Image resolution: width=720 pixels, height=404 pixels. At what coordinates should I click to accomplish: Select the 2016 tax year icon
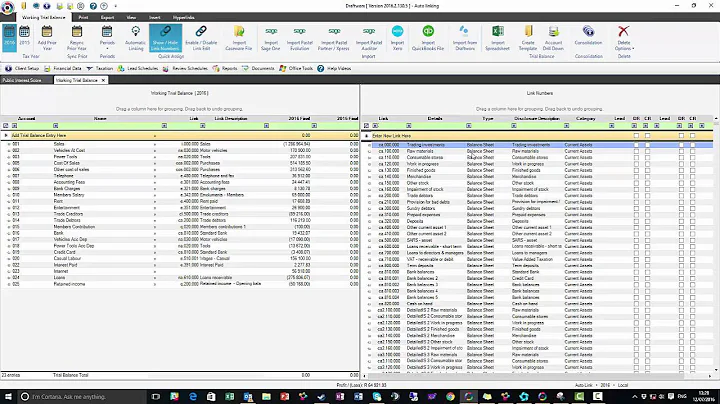pos(9,36)
